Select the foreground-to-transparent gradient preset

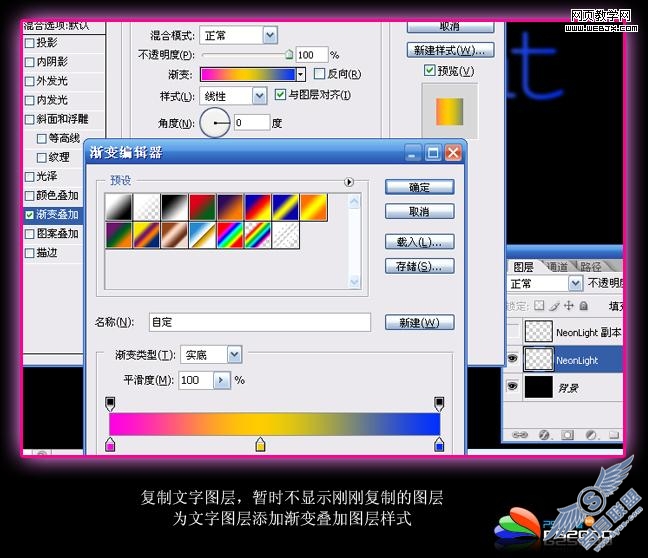[146, 207]
